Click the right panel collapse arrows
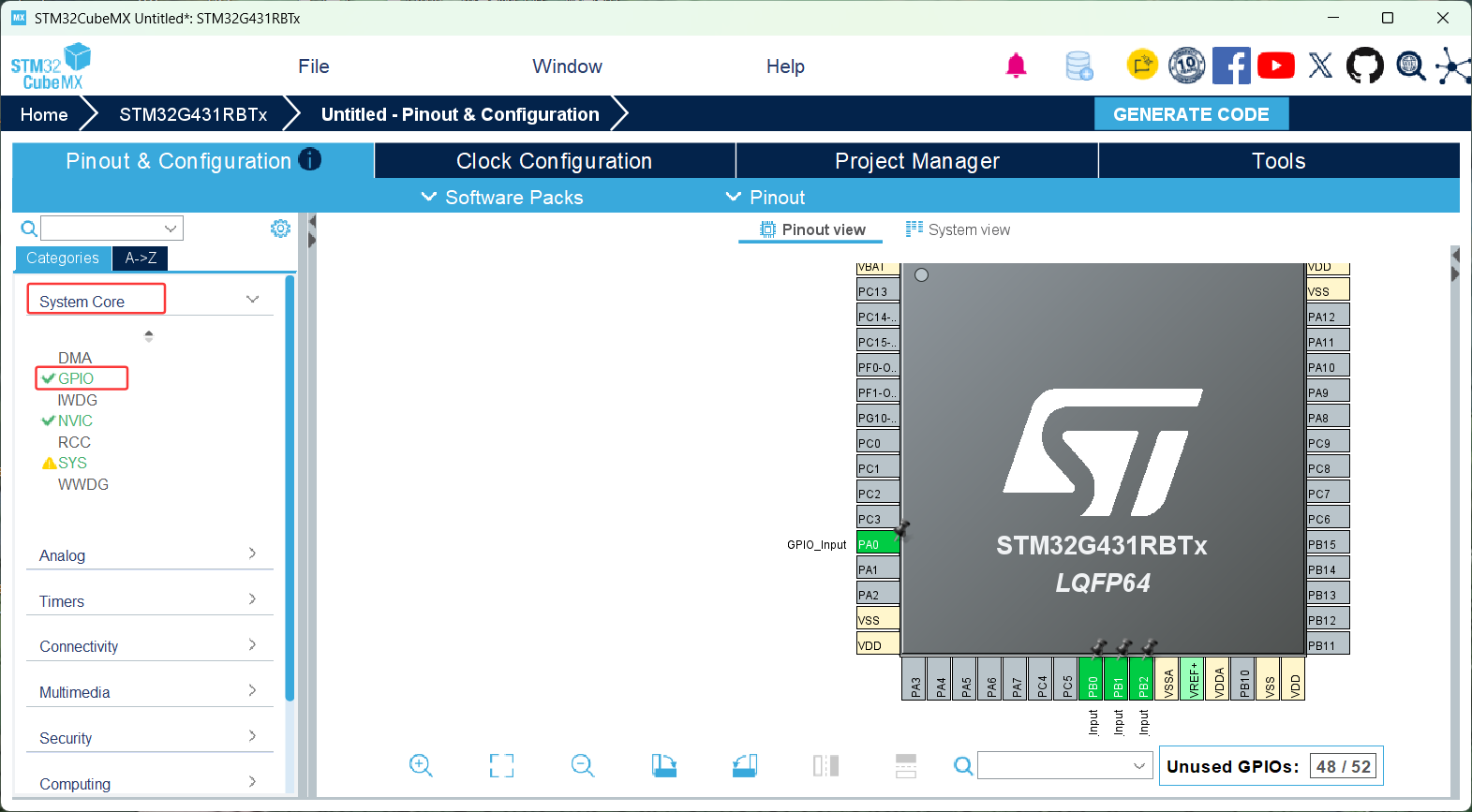The height and width of the screenshot is (812, 1472). [x=1455, y=264]
